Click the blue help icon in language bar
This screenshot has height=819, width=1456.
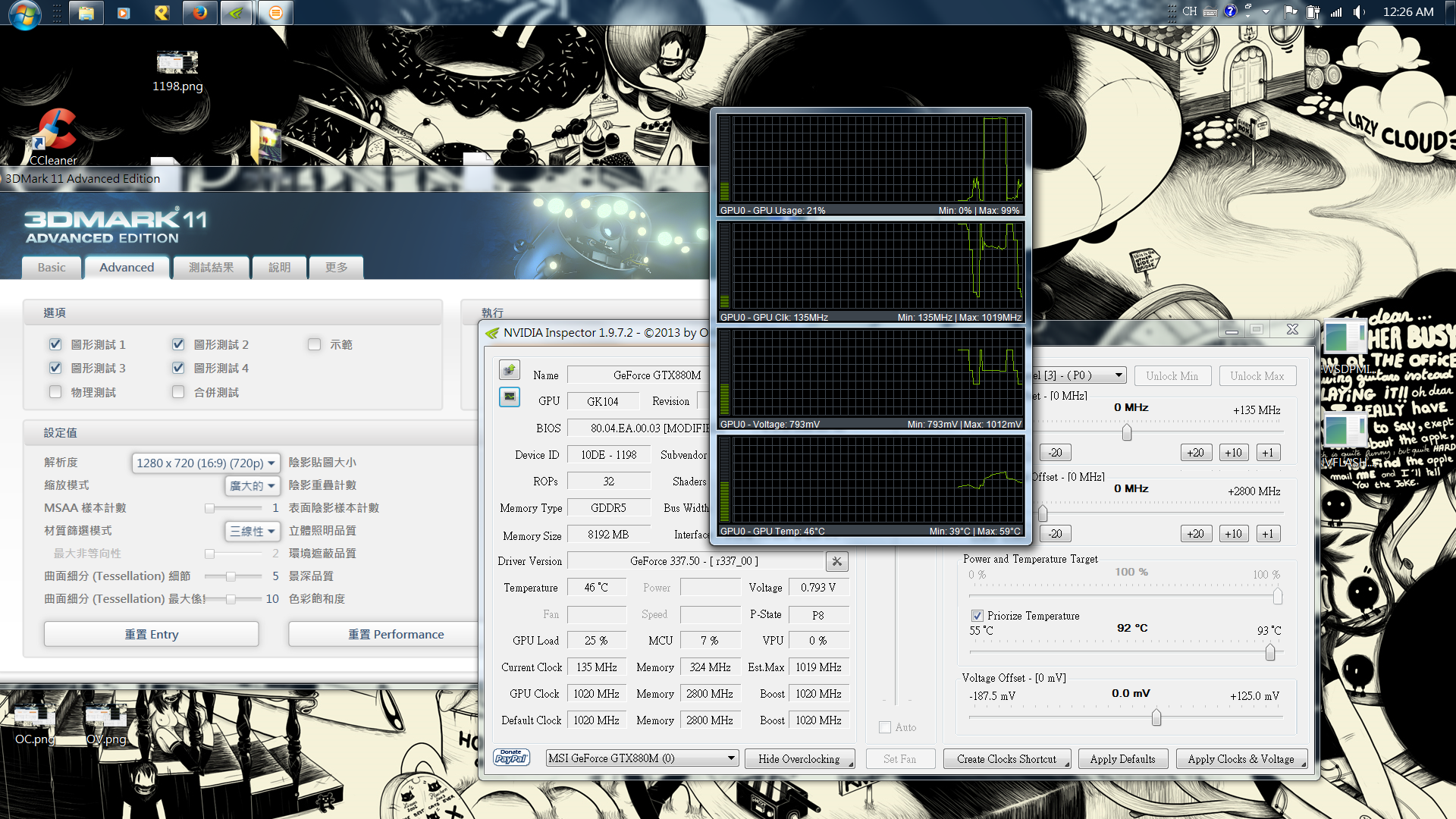click(1231, 11)
